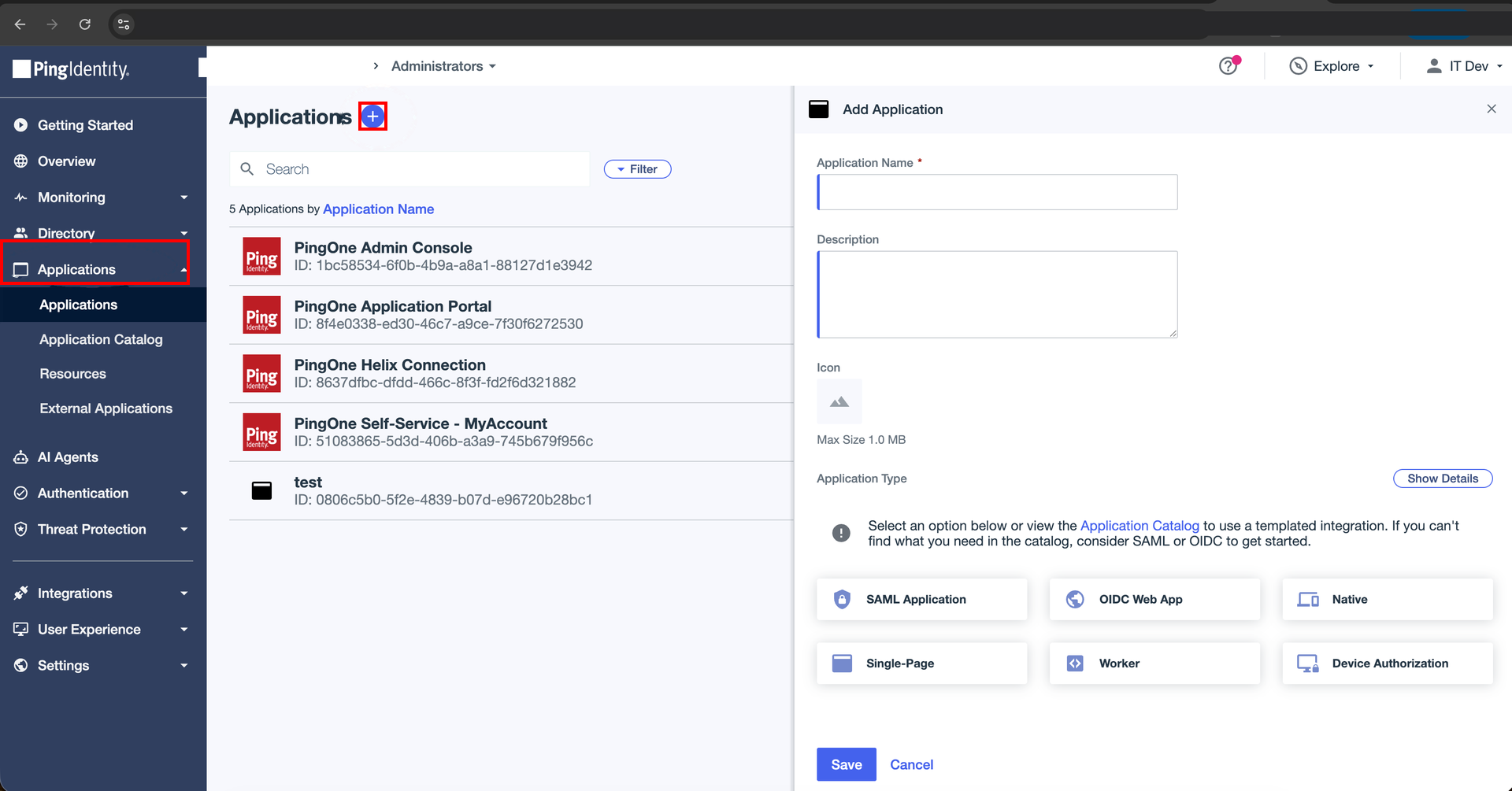Expand the User Experience menu arrow
The height and width of the screenshot is (791, 1512).
[x=184, y=630]
